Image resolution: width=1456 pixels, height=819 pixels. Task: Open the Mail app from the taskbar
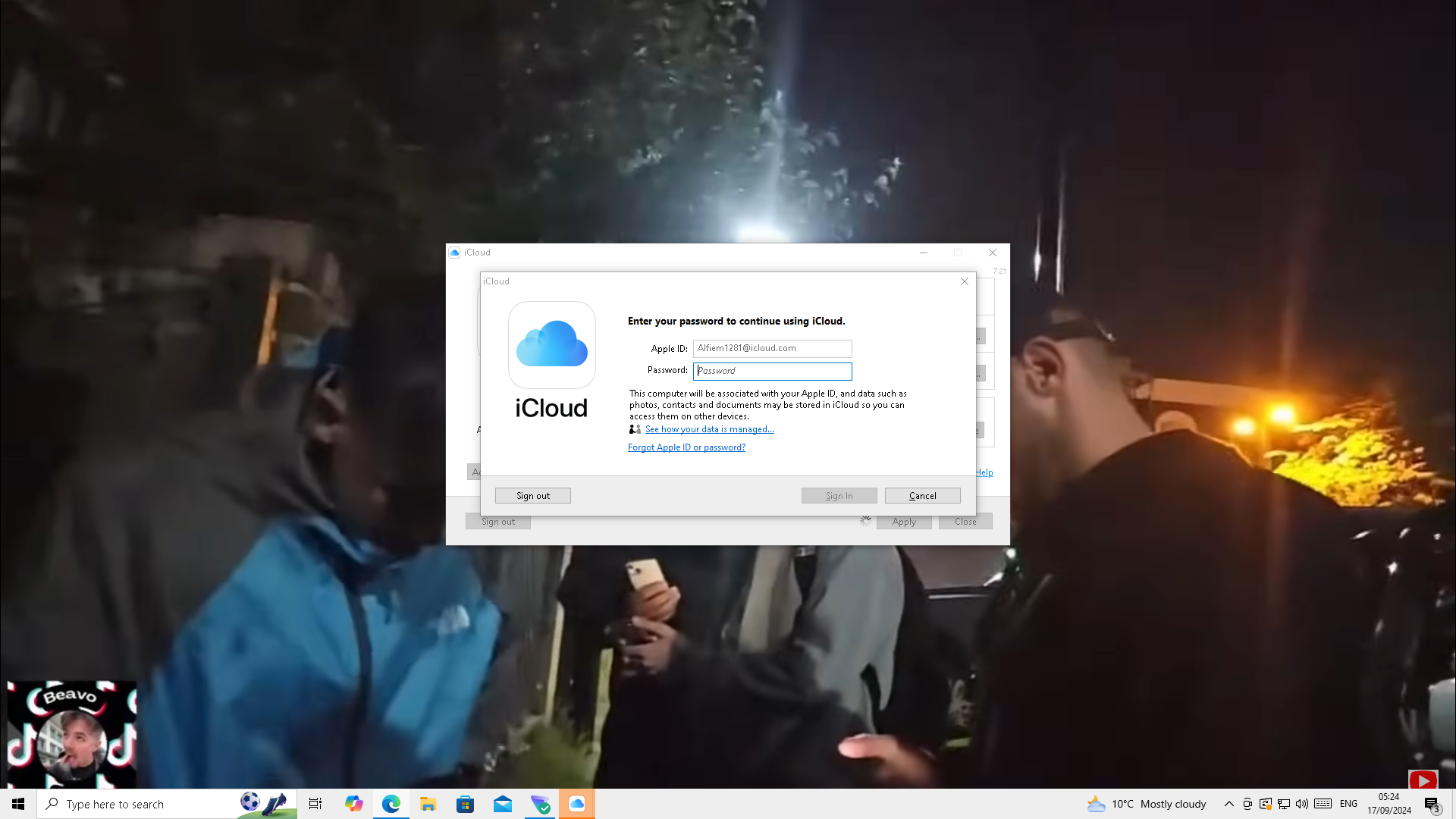pos(502,804)
